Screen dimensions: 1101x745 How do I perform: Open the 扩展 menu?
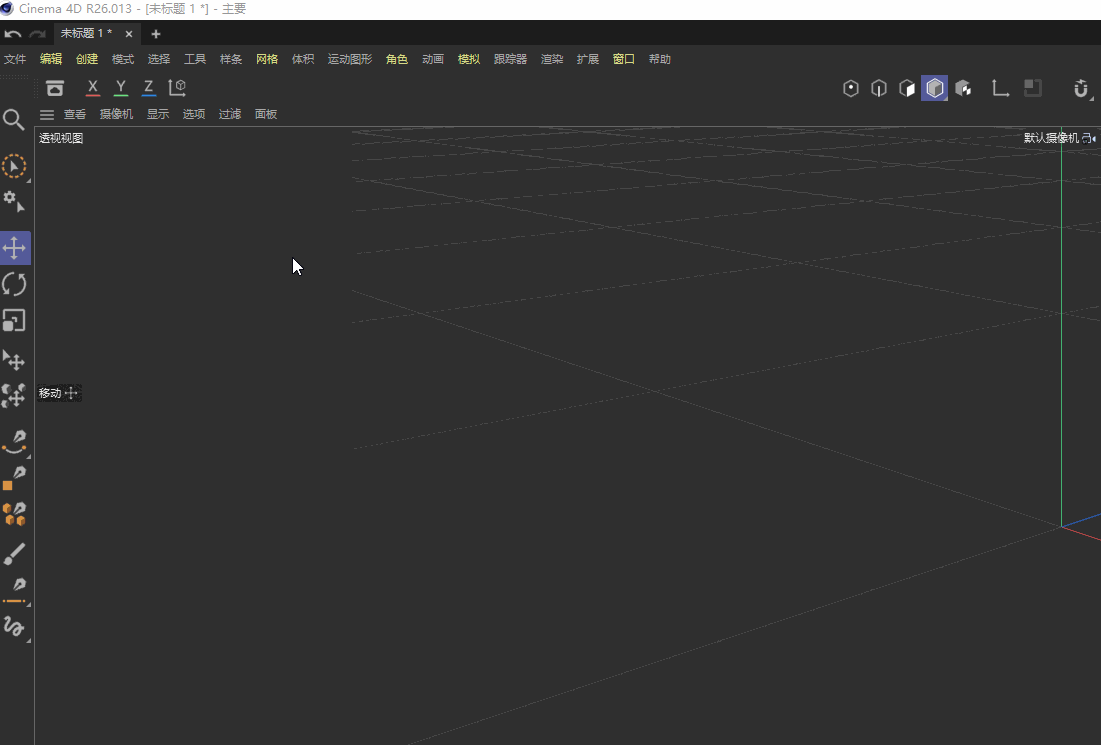(588, 59)
